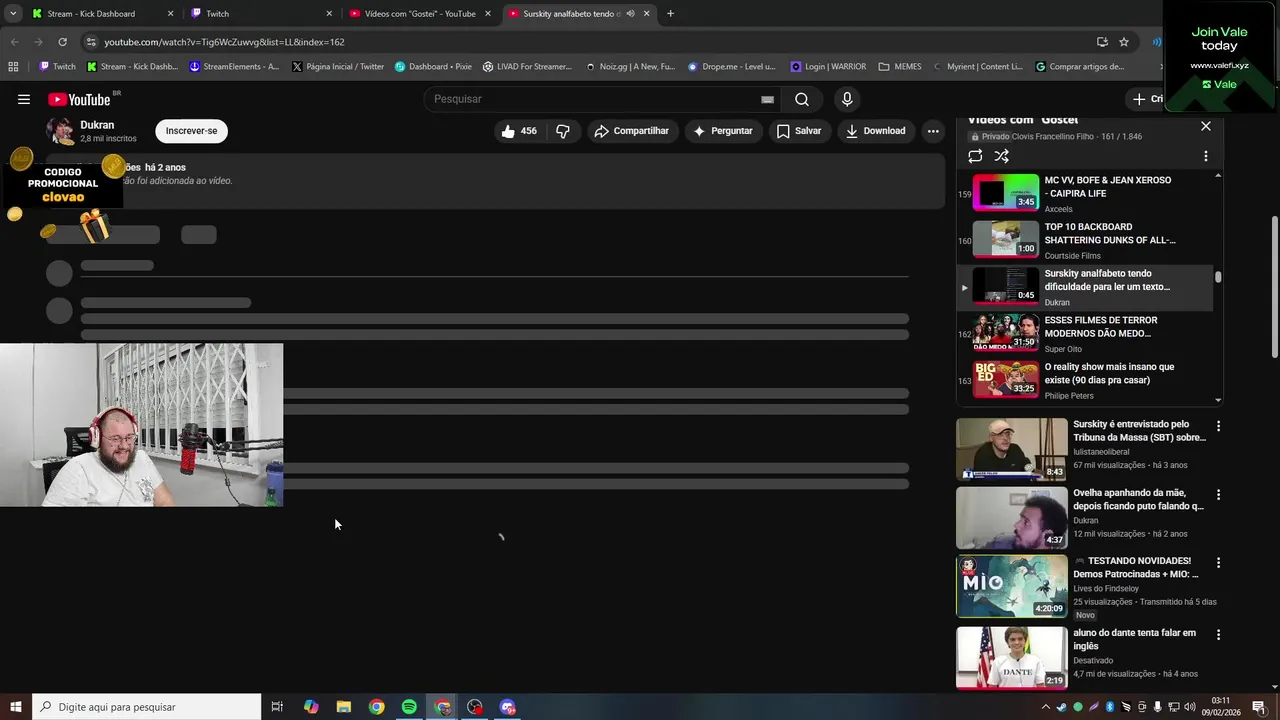Show hidden system tray icons
This screenshot has width=1280, height=720.
tap(1046, 707)
